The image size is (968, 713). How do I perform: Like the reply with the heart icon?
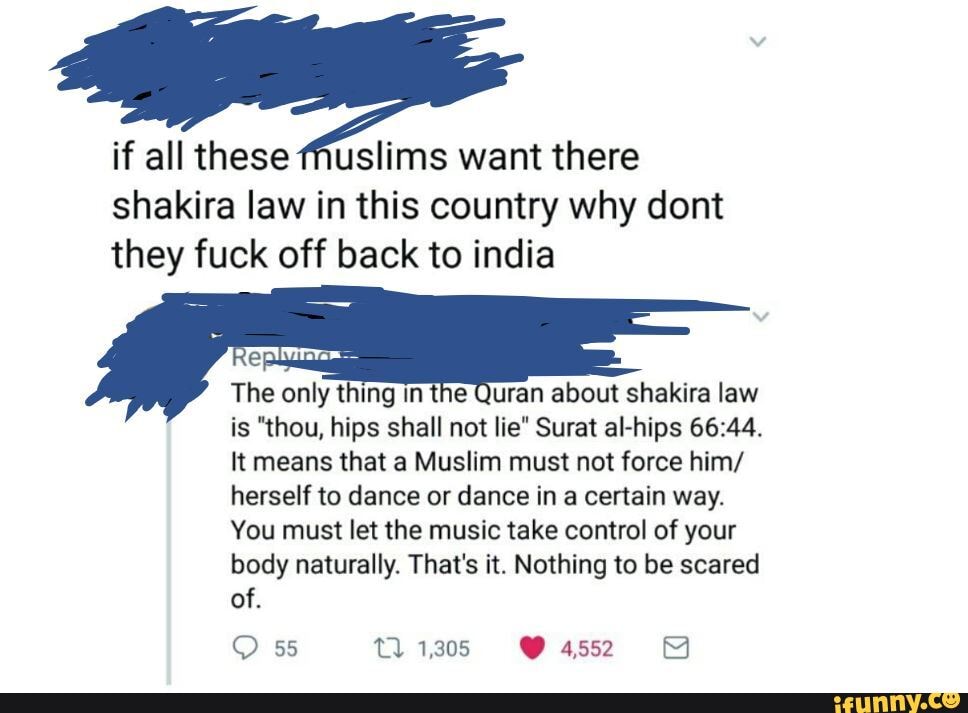(532, 648)
